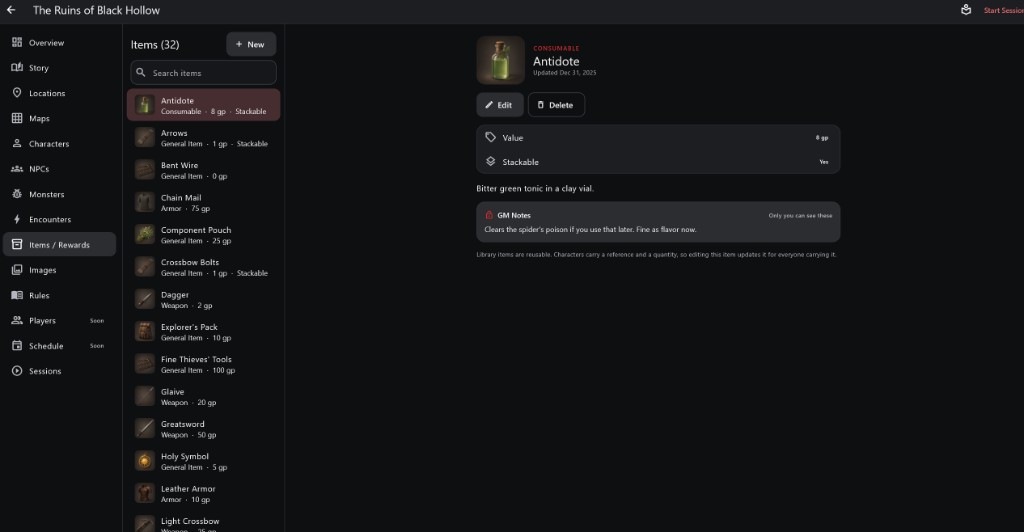The height and width of the screenshot is (532, 1024).
Task: Click the Overview dashboard icon
Action: pyautogui.click(x=17, y=42)
